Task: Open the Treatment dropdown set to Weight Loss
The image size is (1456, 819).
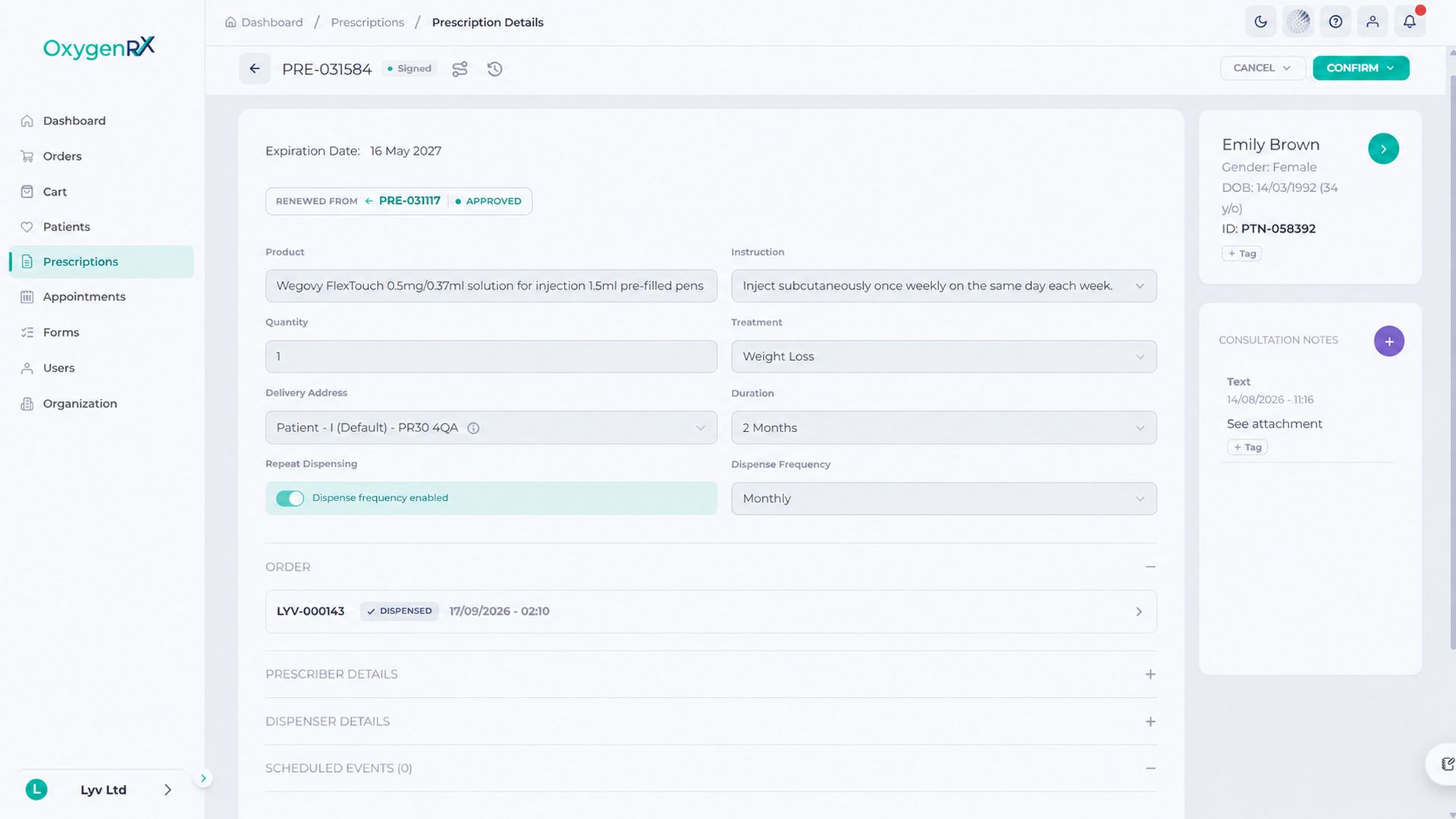Action: click(x=943, y=356)
